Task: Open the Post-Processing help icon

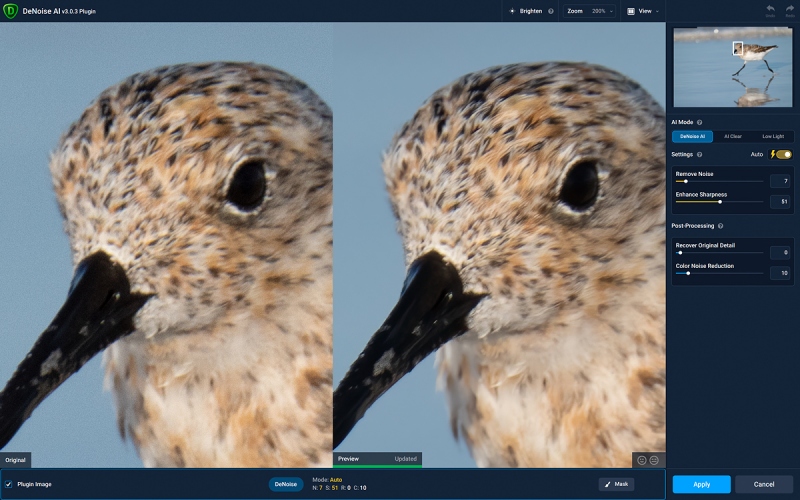Action: click(x=720, y=226)
